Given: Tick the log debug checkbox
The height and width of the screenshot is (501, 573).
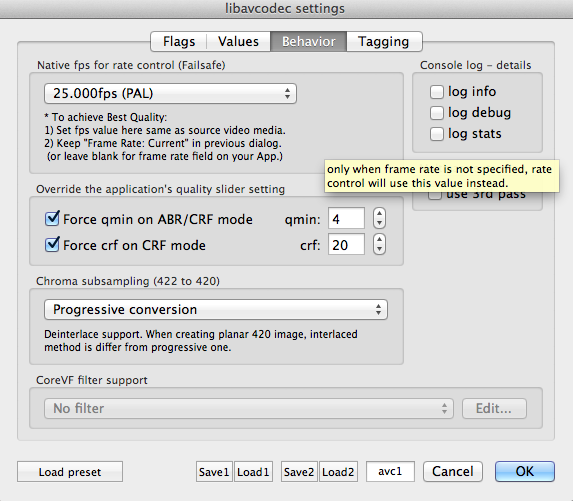Looking at the screenshot, I should pos(437,113).
